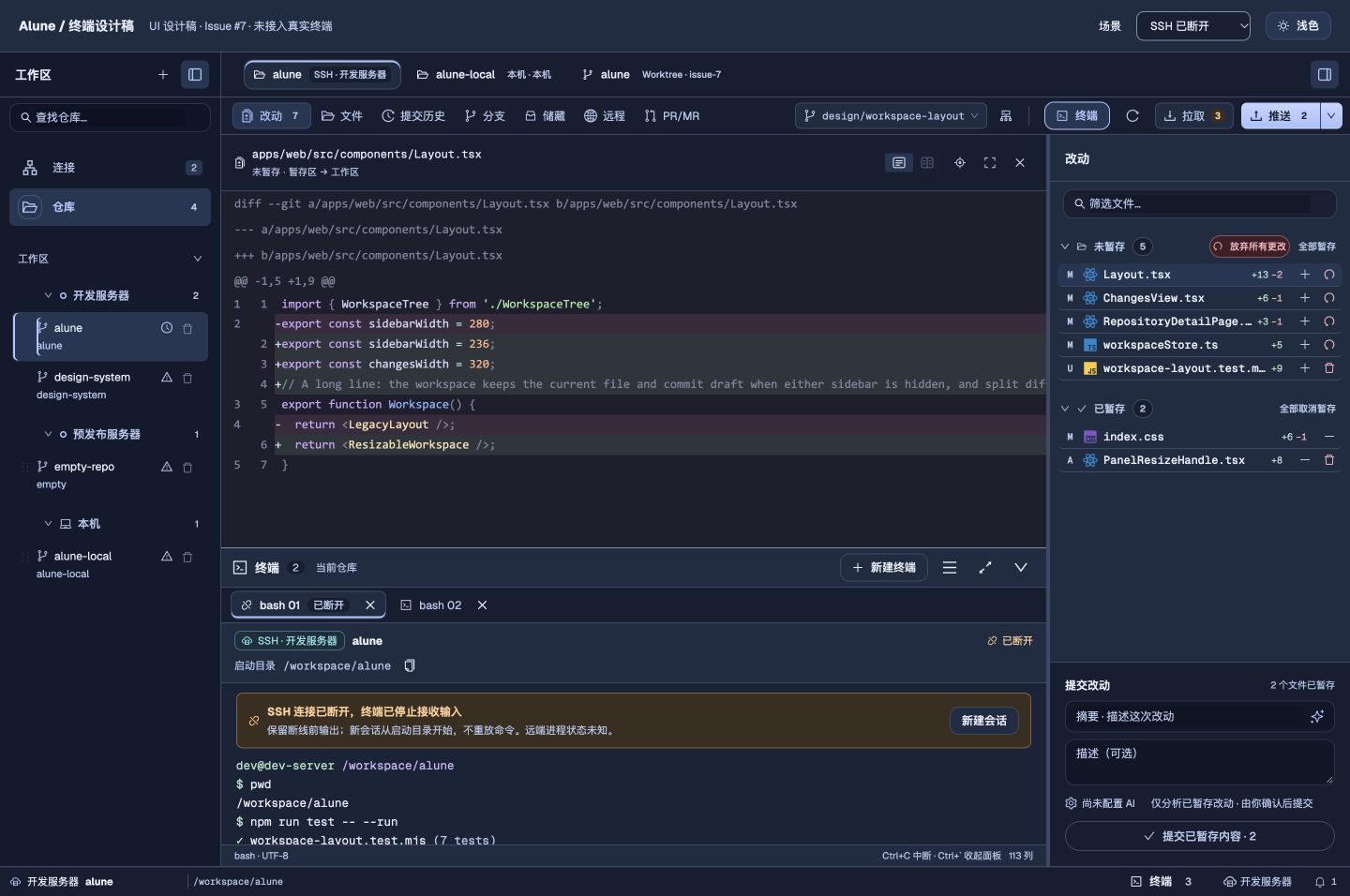The width and height of the screenshot is (1350, 896).
Task: Enter fullscreen for the Layout.tsx diff
Action: [990, 163]
